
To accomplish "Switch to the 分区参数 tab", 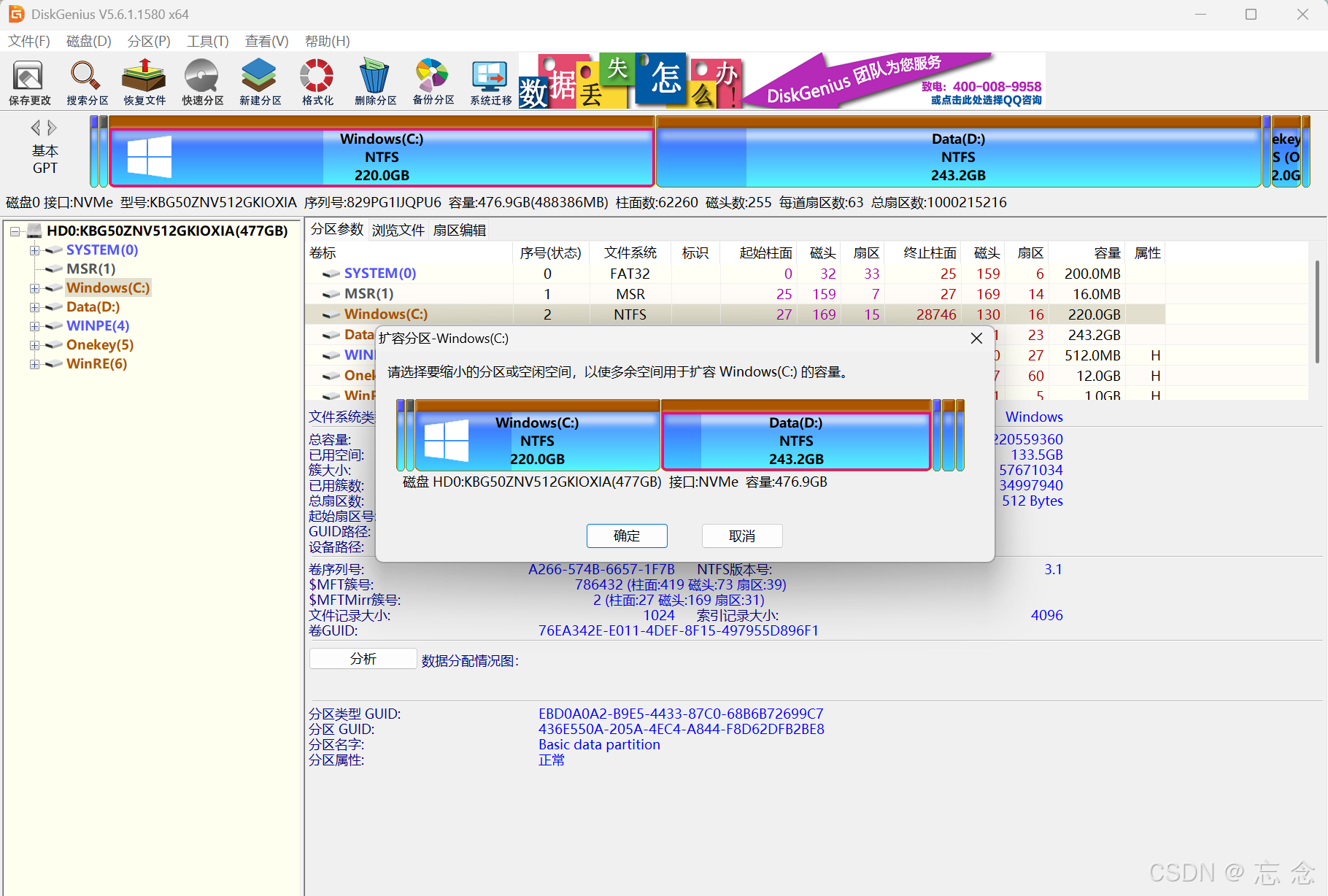I will [336, 229].
